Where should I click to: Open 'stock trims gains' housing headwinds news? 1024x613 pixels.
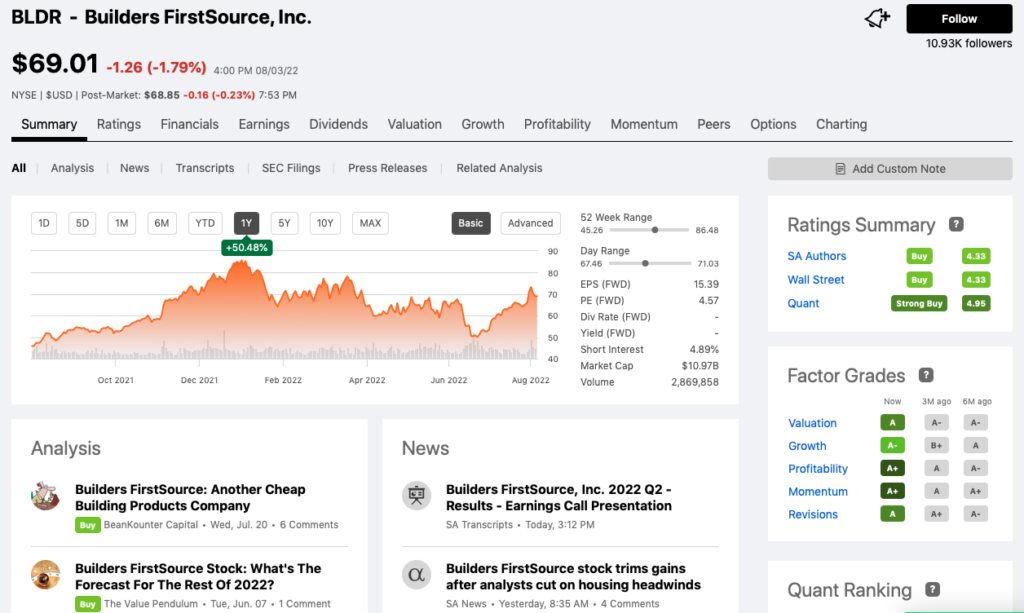573,576
